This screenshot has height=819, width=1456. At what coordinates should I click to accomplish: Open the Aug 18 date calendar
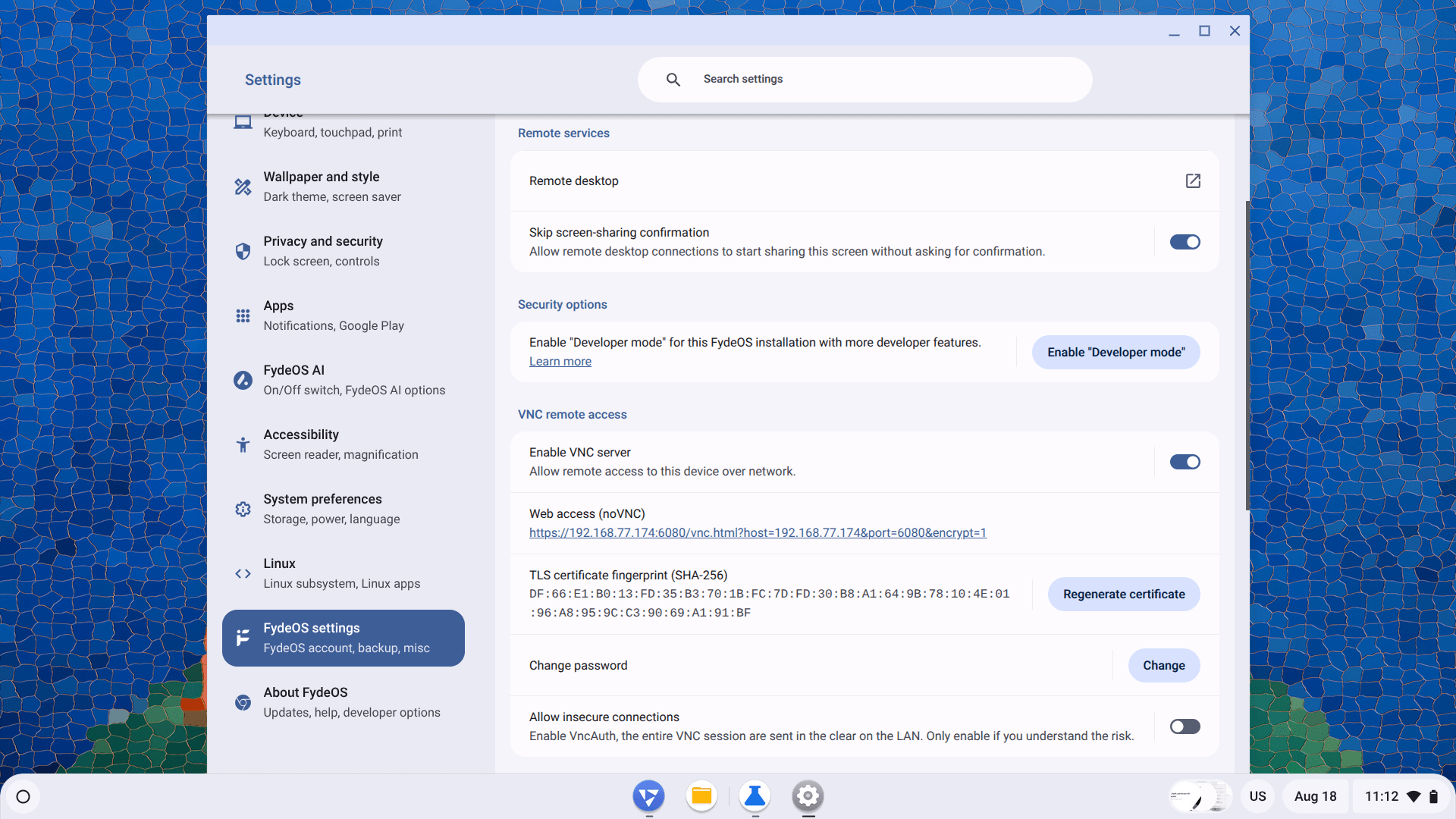(1315, 796)
